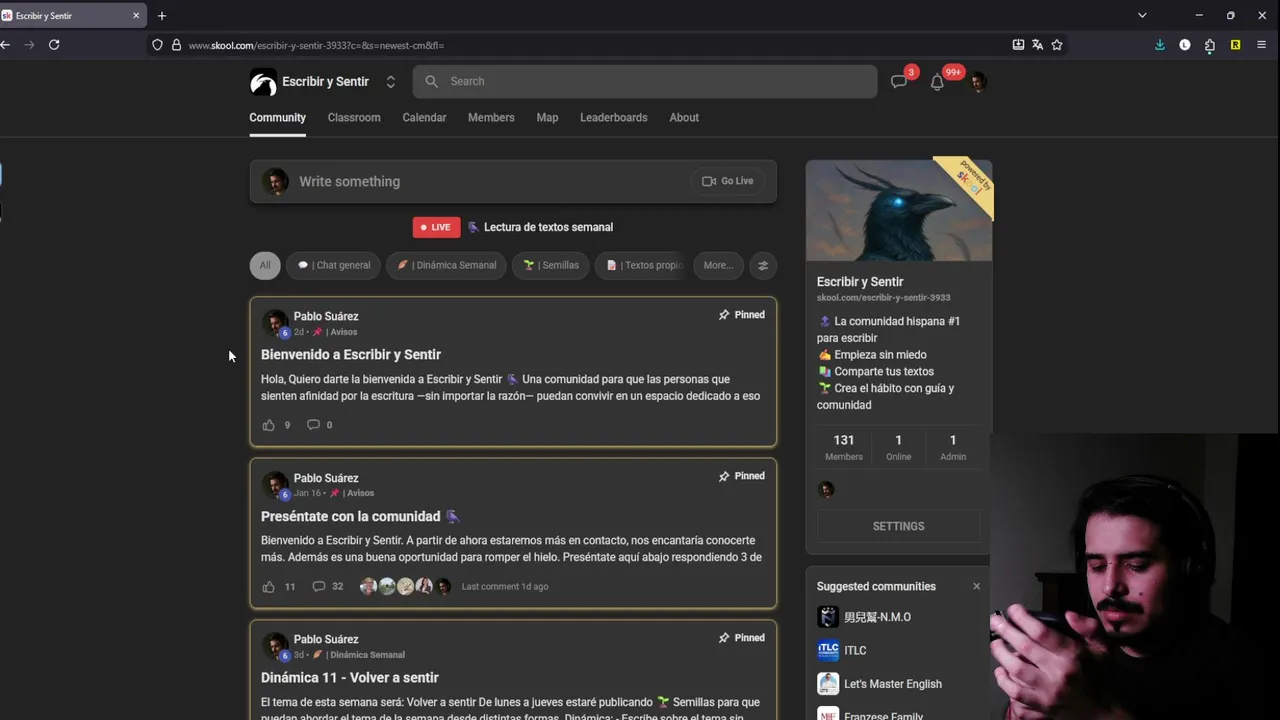Click the Escribir y Sentir group logo
Viewport: 1280px width, 720px height.
(263, 82)
